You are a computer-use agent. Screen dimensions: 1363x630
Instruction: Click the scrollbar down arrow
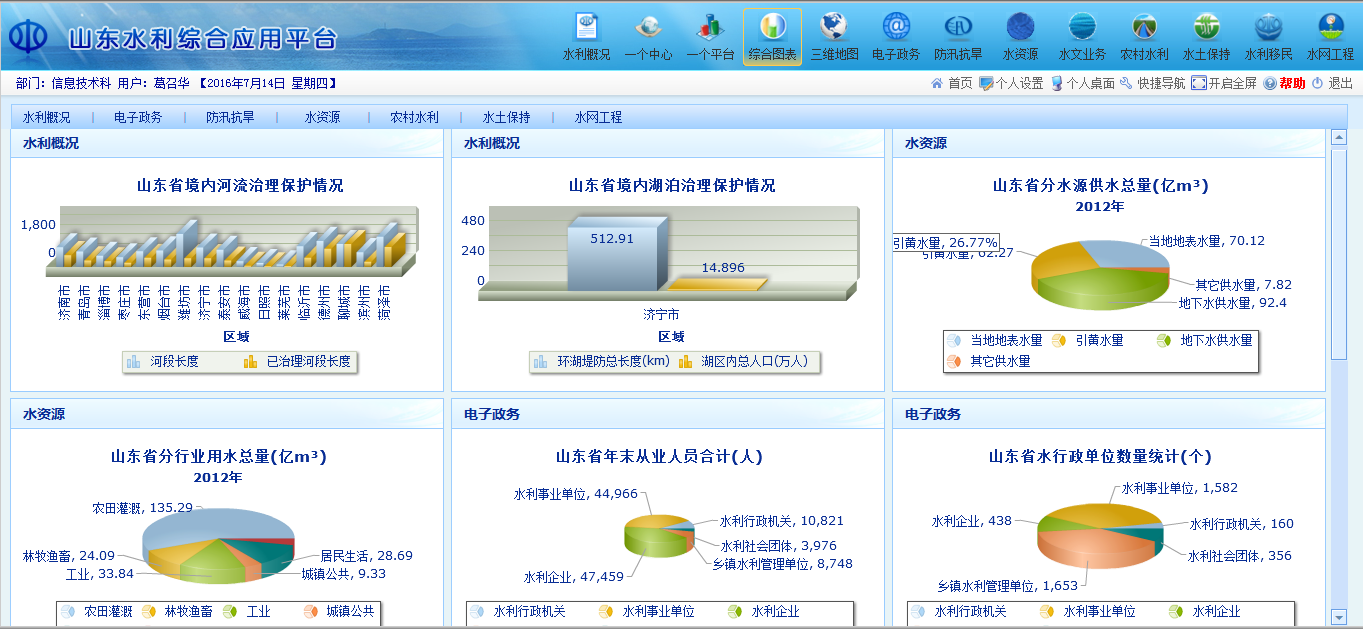(x=1339, y=617)
